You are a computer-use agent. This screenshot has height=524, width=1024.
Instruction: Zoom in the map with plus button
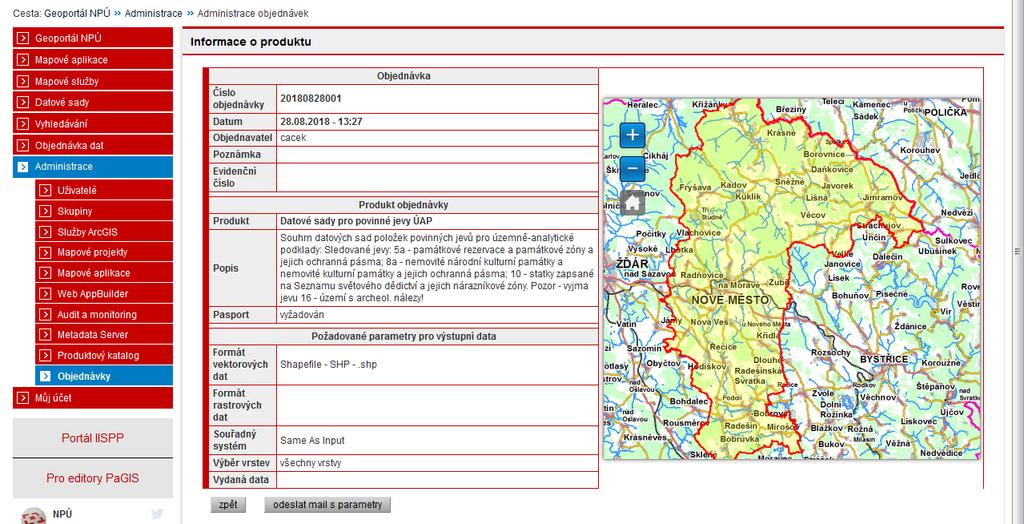(x=632, y=135)
